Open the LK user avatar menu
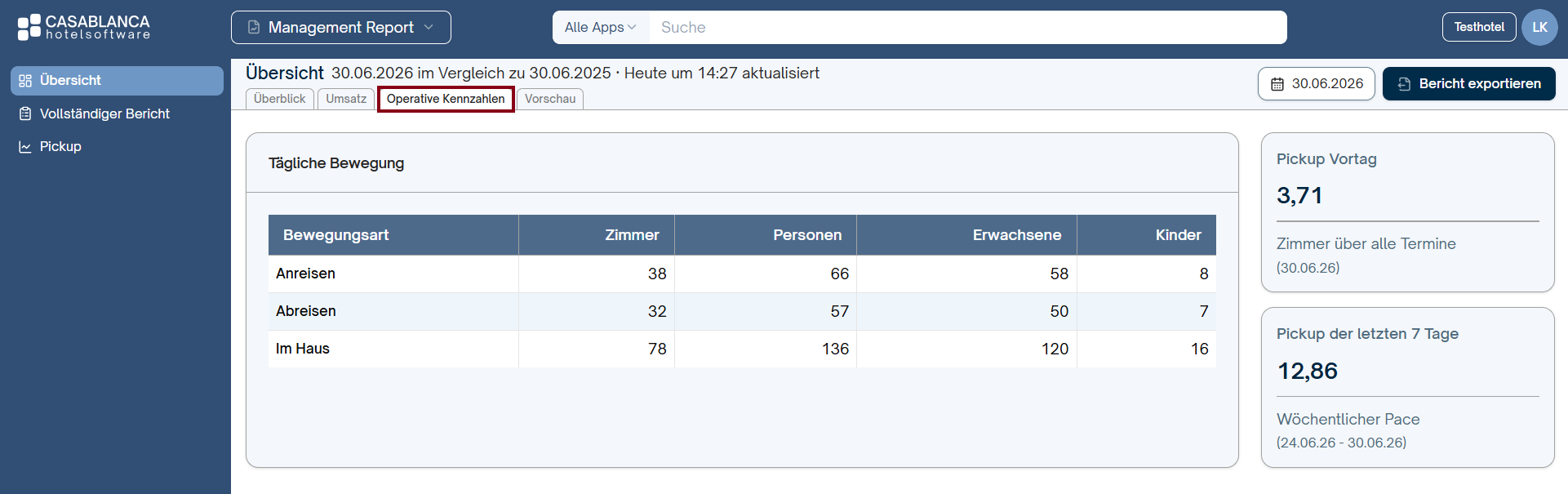Image resolution: width=1568 pixels, height=494 pixels. tap(1539, 27)
